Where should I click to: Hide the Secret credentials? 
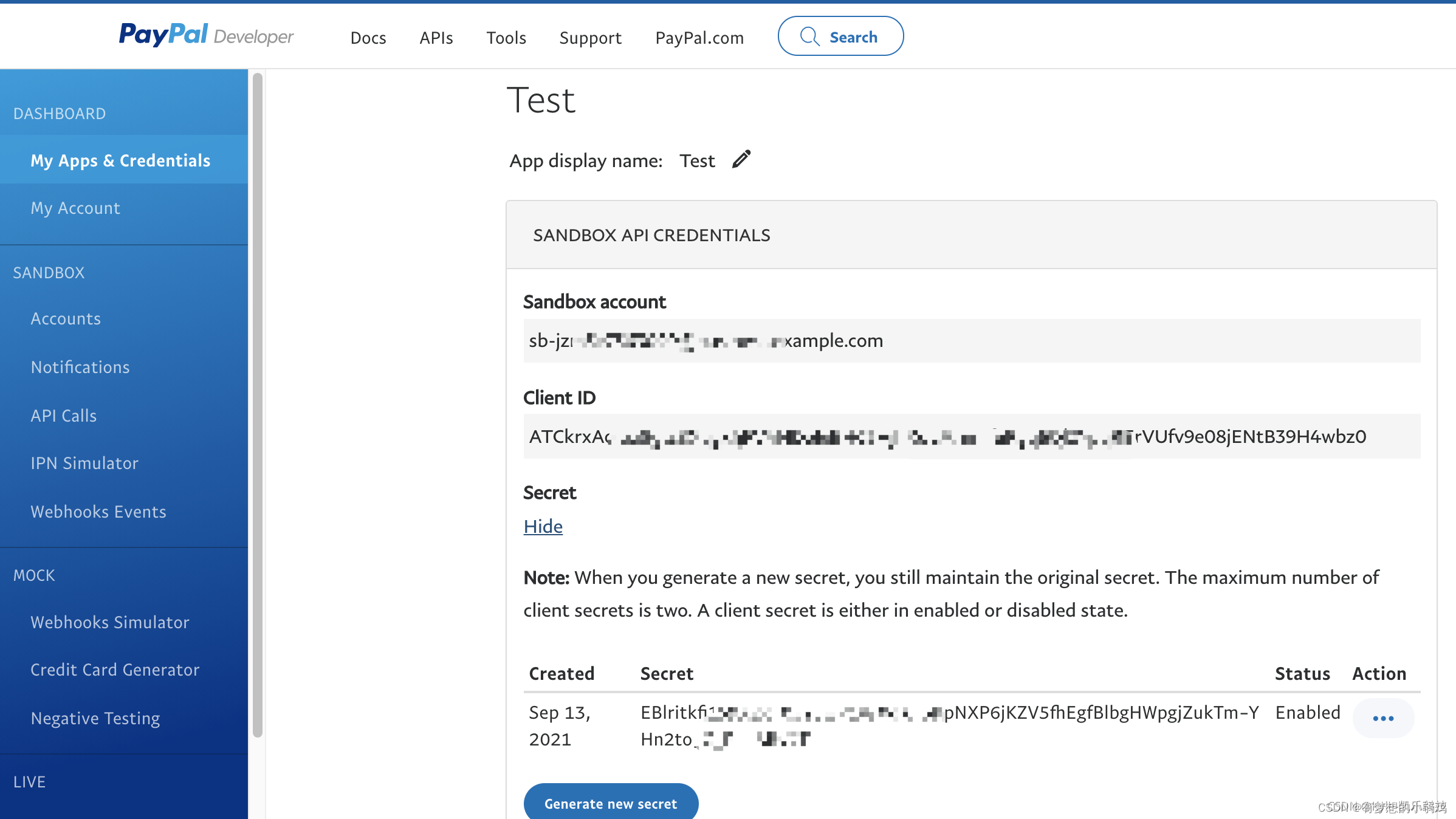(542, 525)
